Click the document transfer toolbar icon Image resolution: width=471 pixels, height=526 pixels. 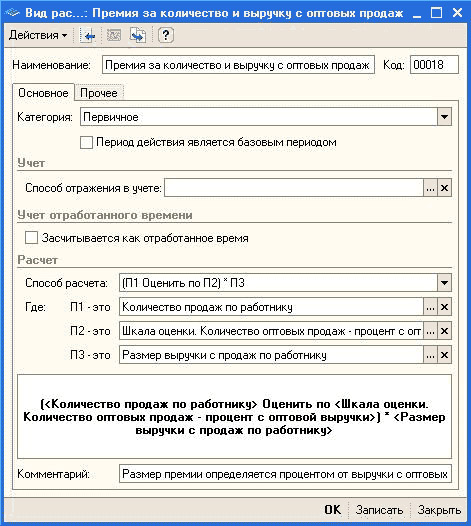pos(138,35)
